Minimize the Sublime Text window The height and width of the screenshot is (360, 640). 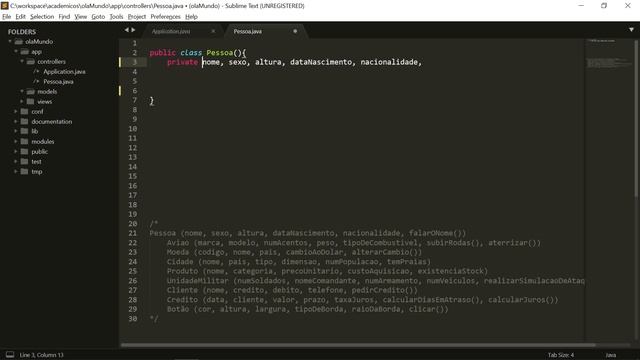[581, 6]
